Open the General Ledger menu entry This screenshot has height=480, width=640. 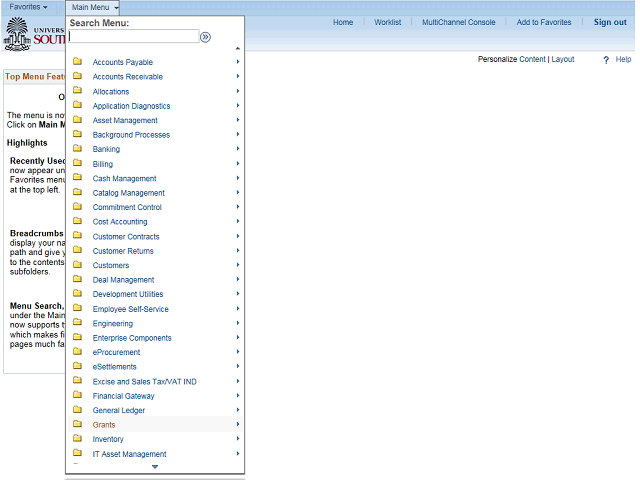[119, 410]
